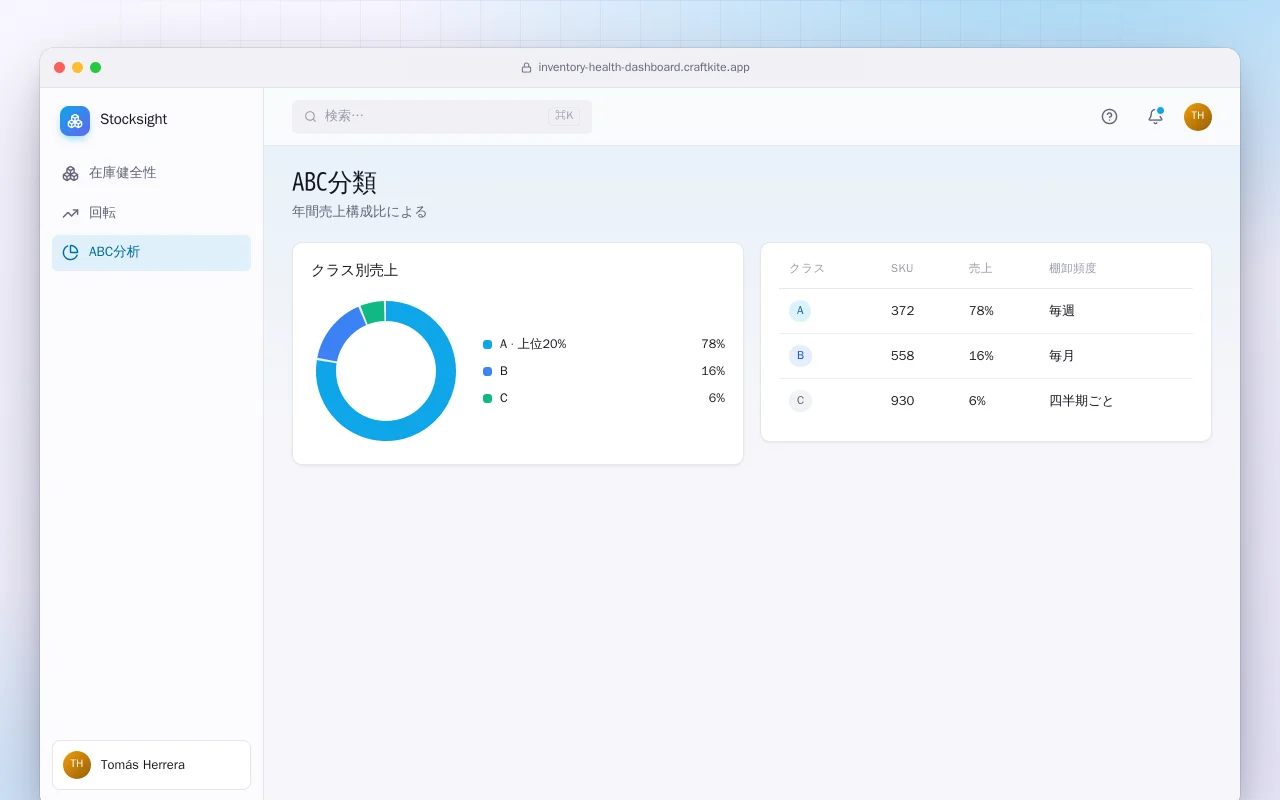Click the 毎週 frequency cell
Image resolution: width=1280 pixels, height=800 pixels.
pyautogui.click(x=1062, y=311)
